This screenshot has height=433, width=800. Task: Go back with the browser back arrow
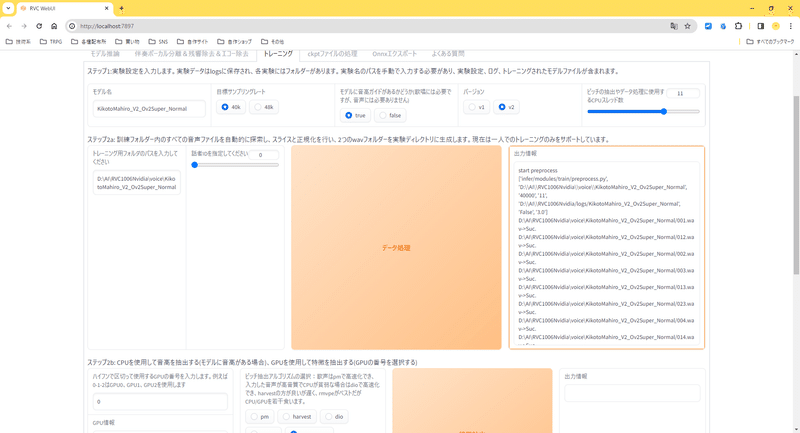click(9, 26)
